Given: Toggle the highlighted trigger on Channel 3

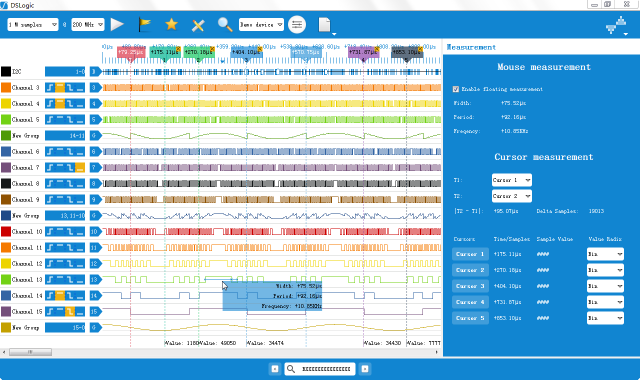Looking at the screenshot, I should point(60,88).
